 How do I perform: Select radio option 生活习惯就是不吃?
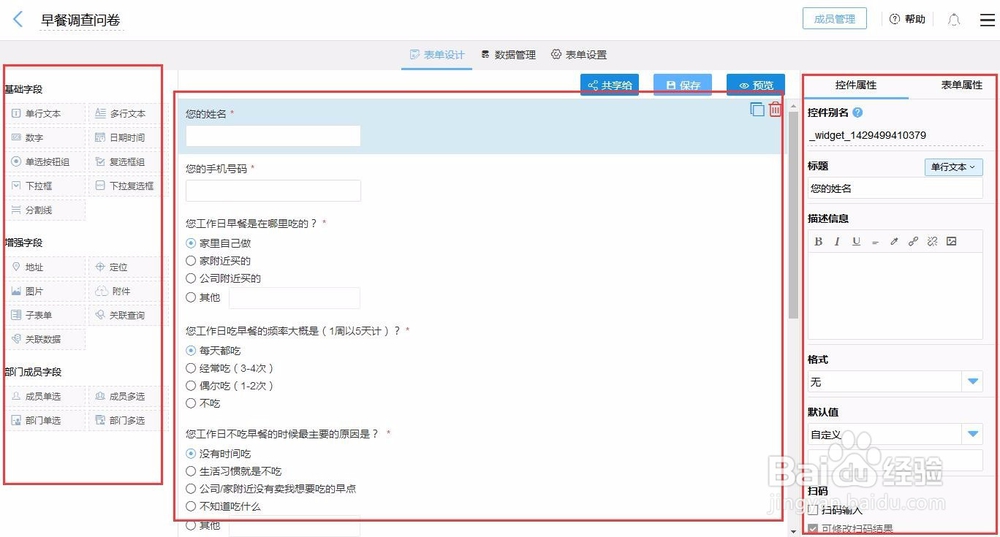191,471
